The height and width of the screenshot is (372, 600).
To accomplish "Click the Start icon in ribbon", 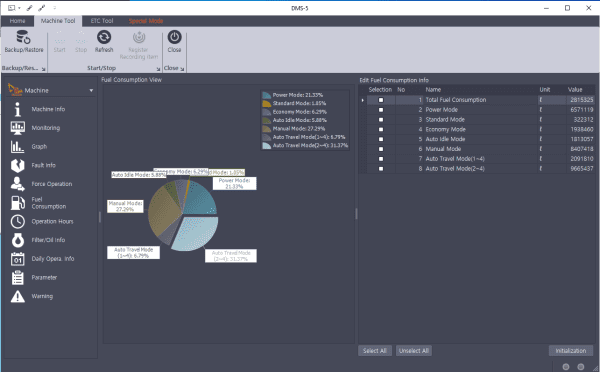I will point(59,38).
